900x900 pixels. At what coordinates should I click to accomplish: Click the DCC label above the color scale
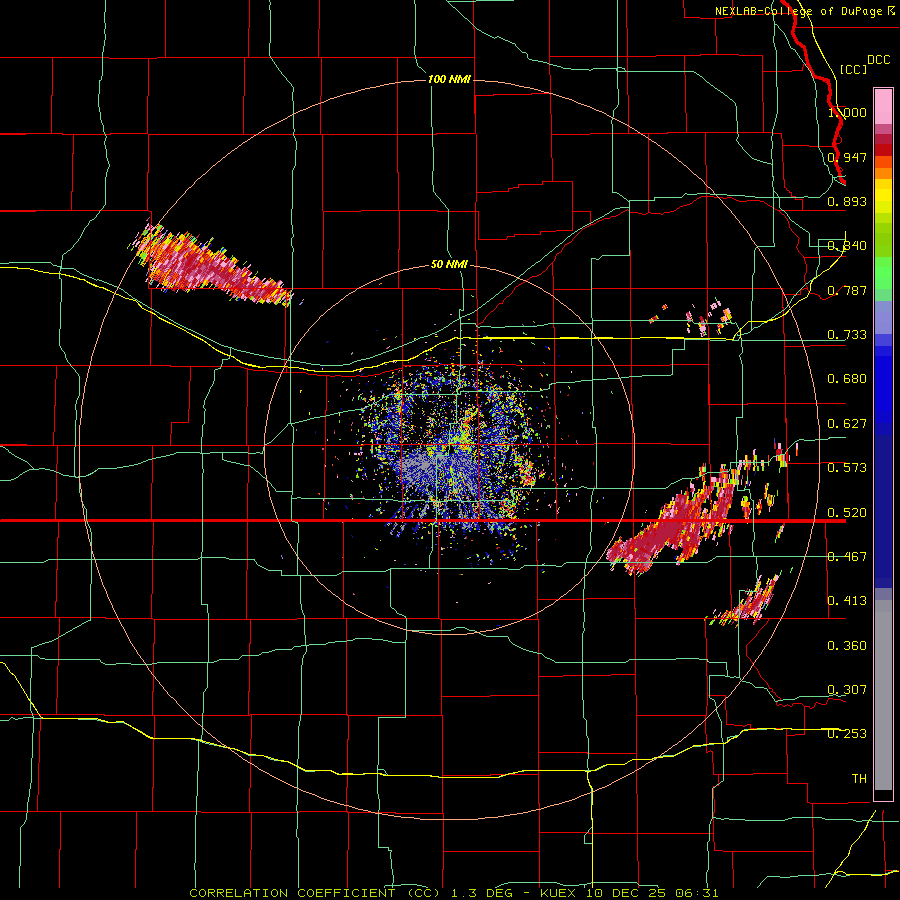[878, 60]
